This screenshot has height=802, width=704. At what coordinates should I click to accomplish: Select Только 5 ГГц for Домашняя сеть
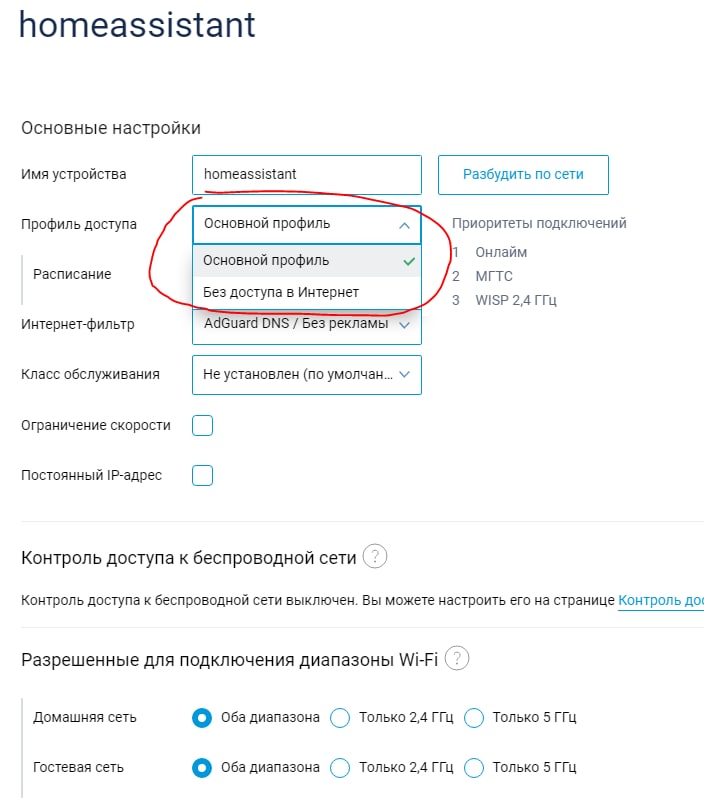[x=474, y=718]
